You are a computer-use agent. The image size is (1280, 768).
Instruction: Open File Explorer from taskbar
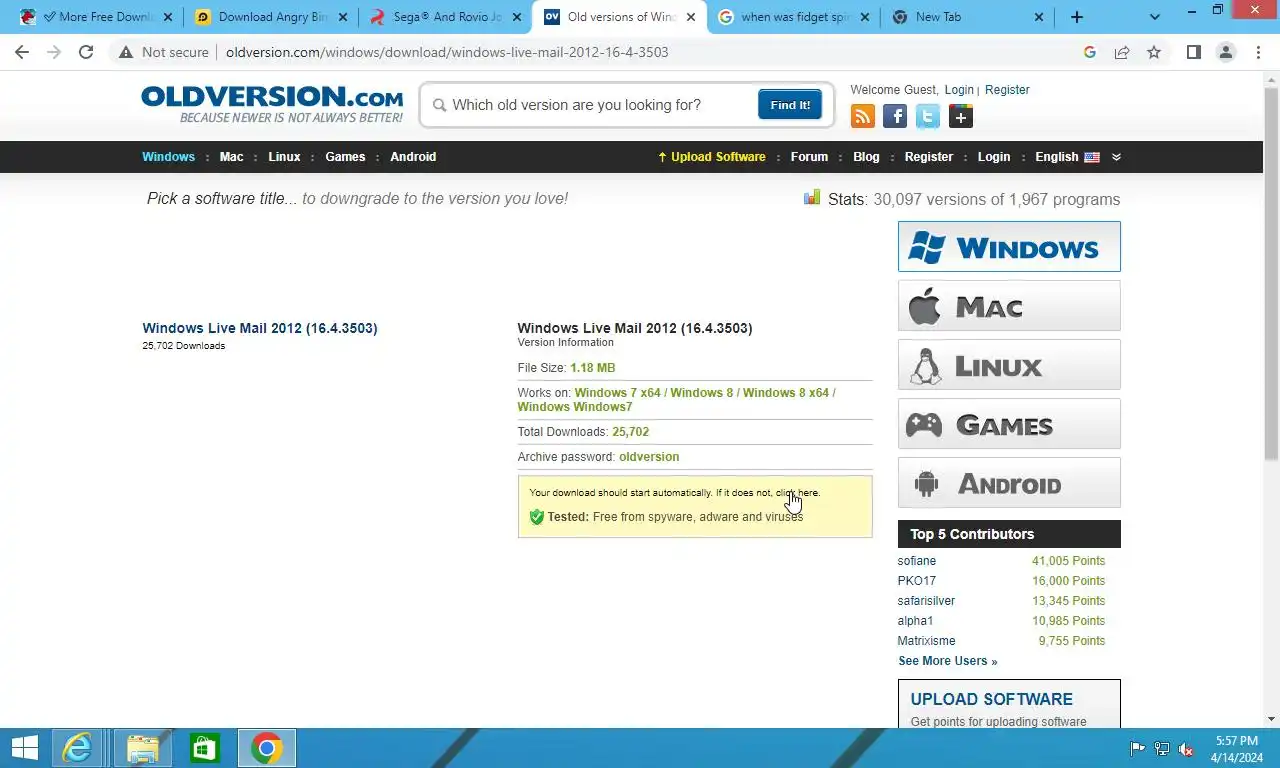[x=143, y=748]
